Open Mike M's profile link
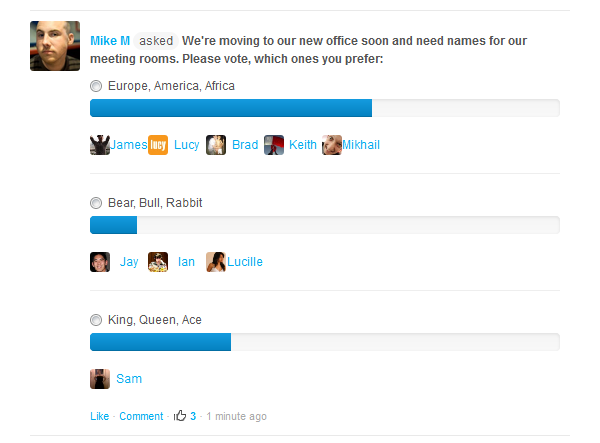 click(110, 41)
